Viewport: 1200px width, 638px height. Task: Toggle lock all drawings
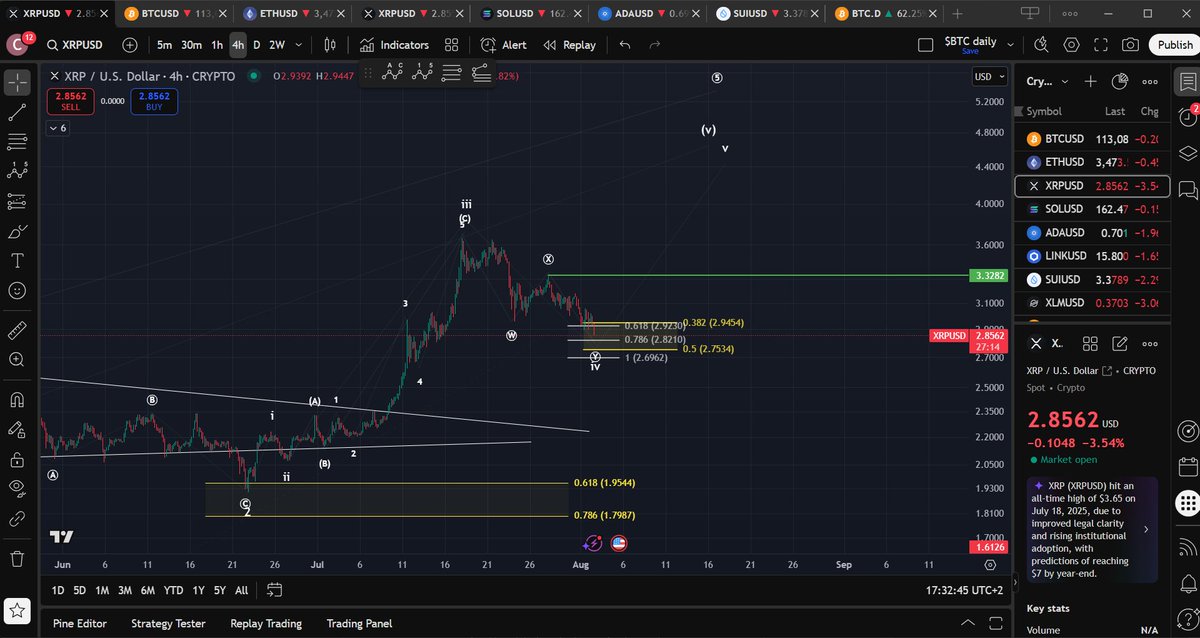click(x=17, y=460)
